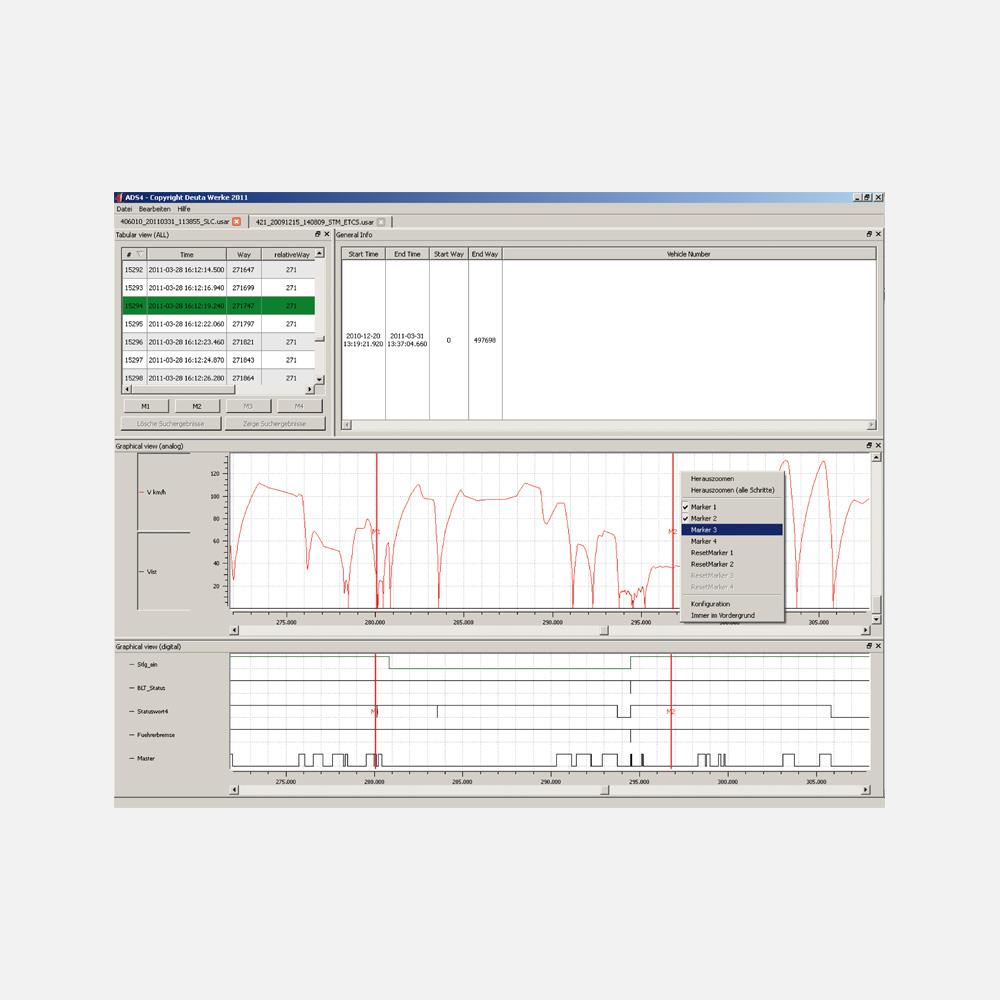The width and height of the screenshot is (1000, 1000).
Task: Undock the Graphical view (analog) panel
Action: pyautogui.click(x=869, y=445)
